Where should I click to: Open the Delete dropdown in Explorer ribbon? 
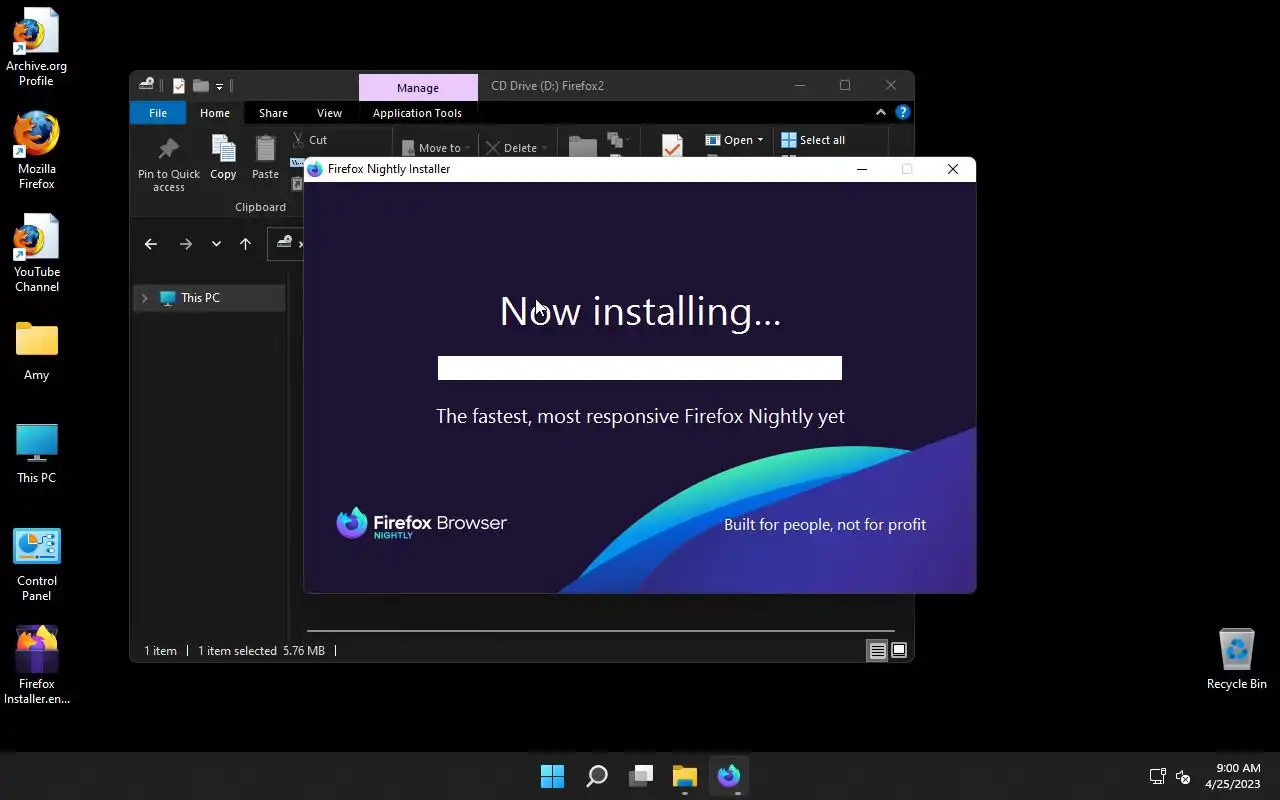[x=517, y=148]
